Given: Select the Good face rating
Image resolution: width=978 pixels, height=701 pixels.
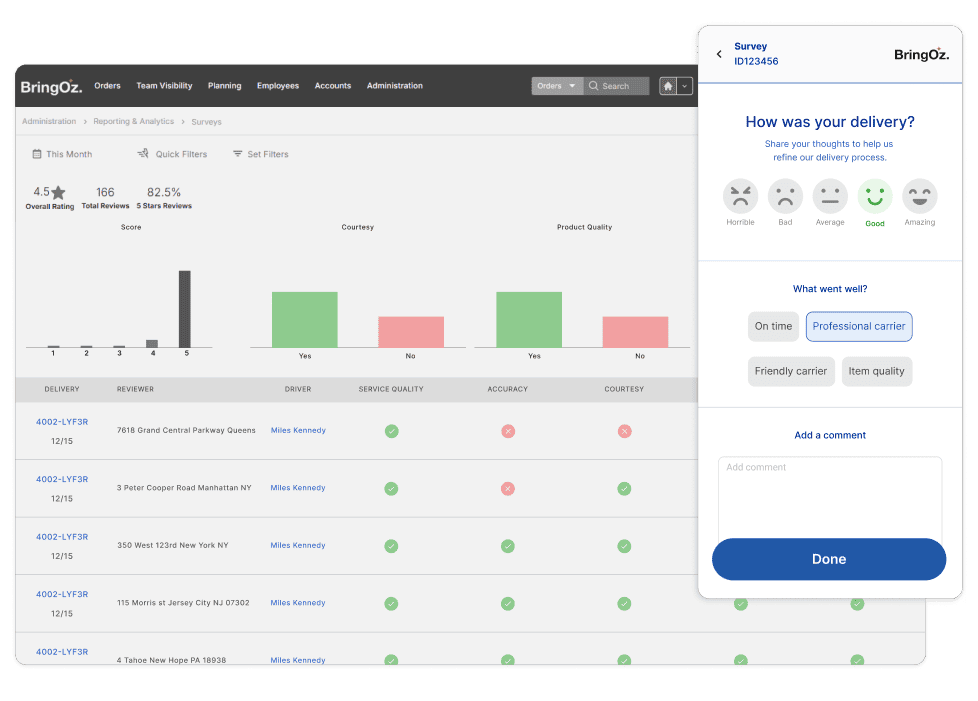Looking at the screenshot, I should (x=875, y=196).
